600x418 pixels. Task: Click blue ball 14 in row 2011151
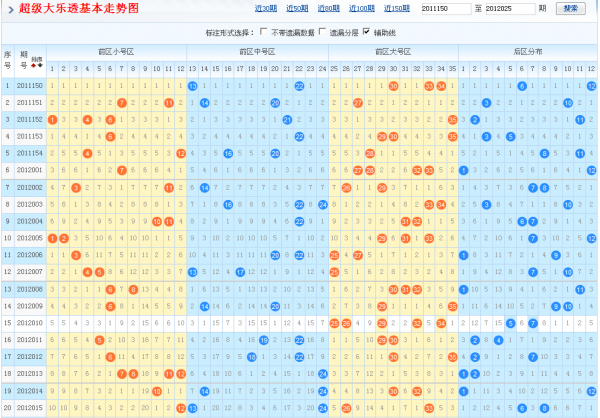coord(204,103)
